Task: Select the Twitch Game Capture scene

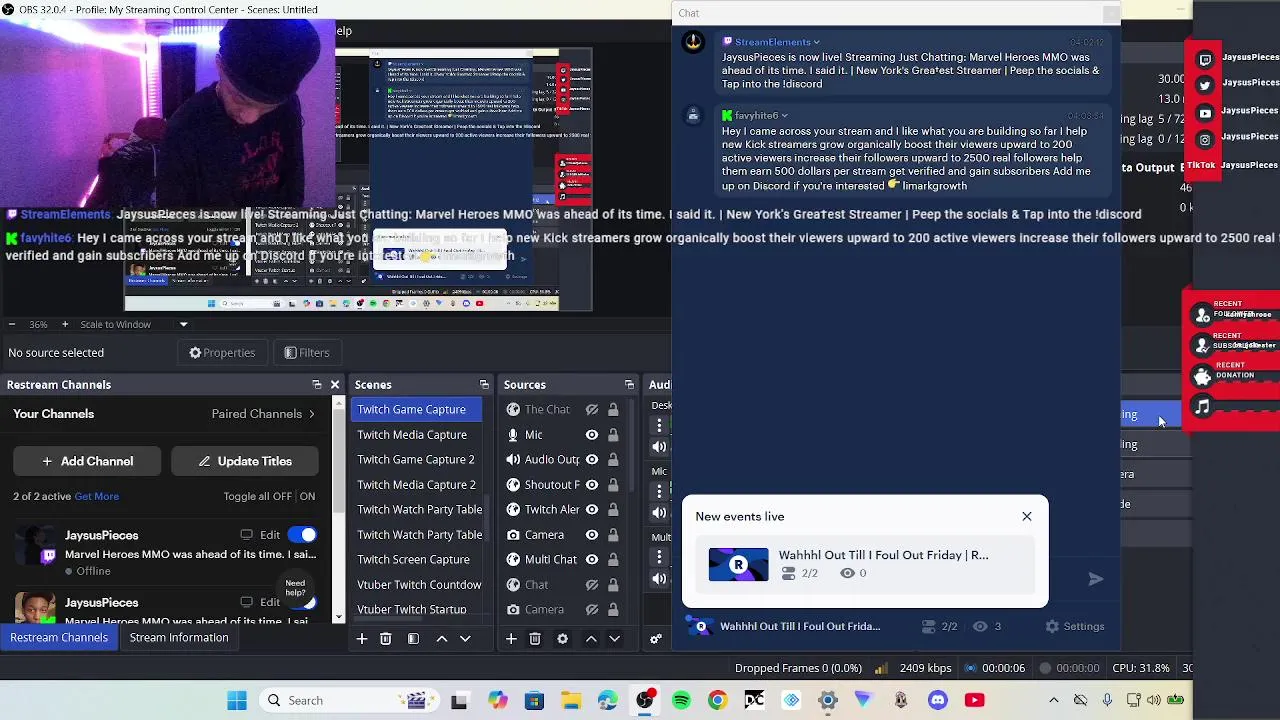Action: (416, 410)
